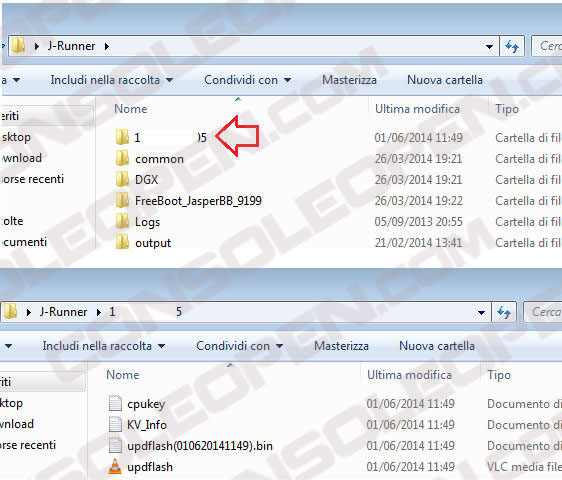Screen dimensions: 562x480
Task: Select updflash(010620141149).bin file
Action: (200, 446)
